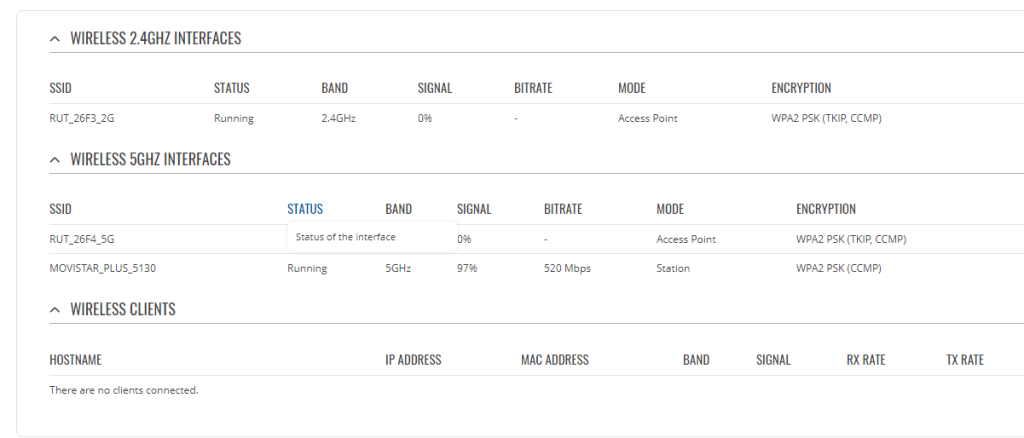1024x438 pixels.
Task: Click the highlighted STATUS header in 5GHz table
Action: 305,210
